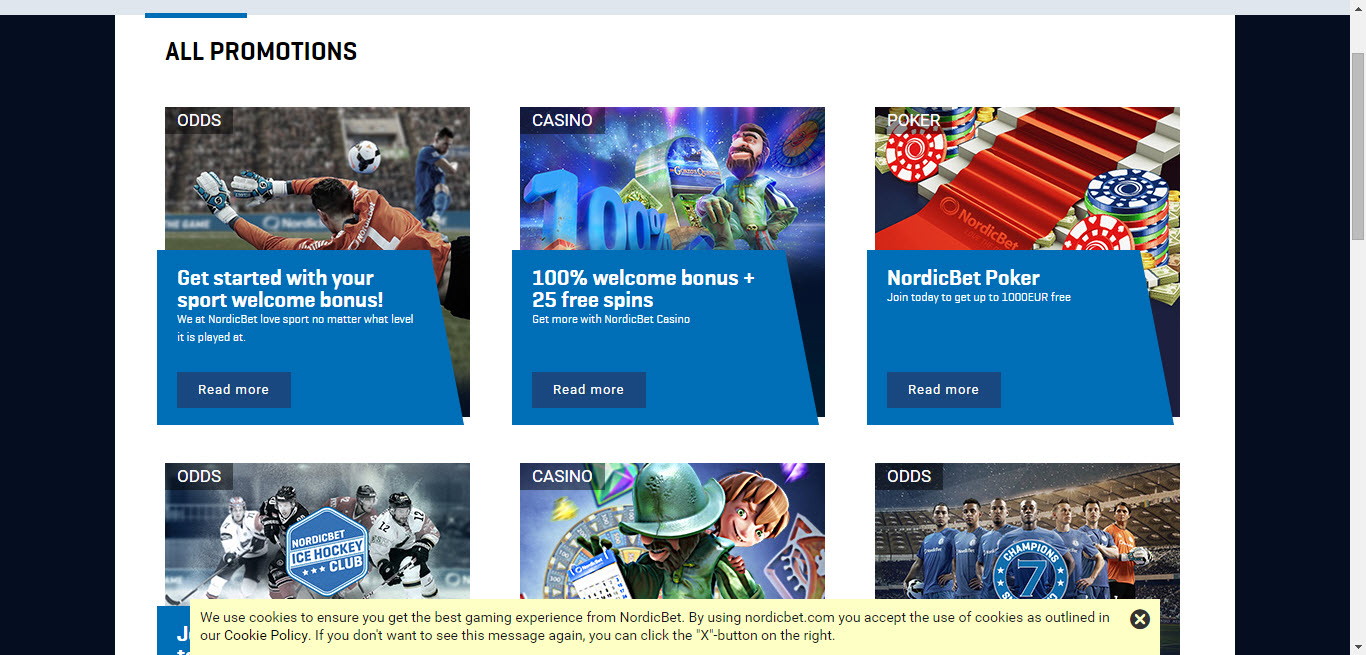Viewport: 1366px width, 655px height.
Task: Open the casino 100% bonus promotion image
Action: click(x=672, y=178)
